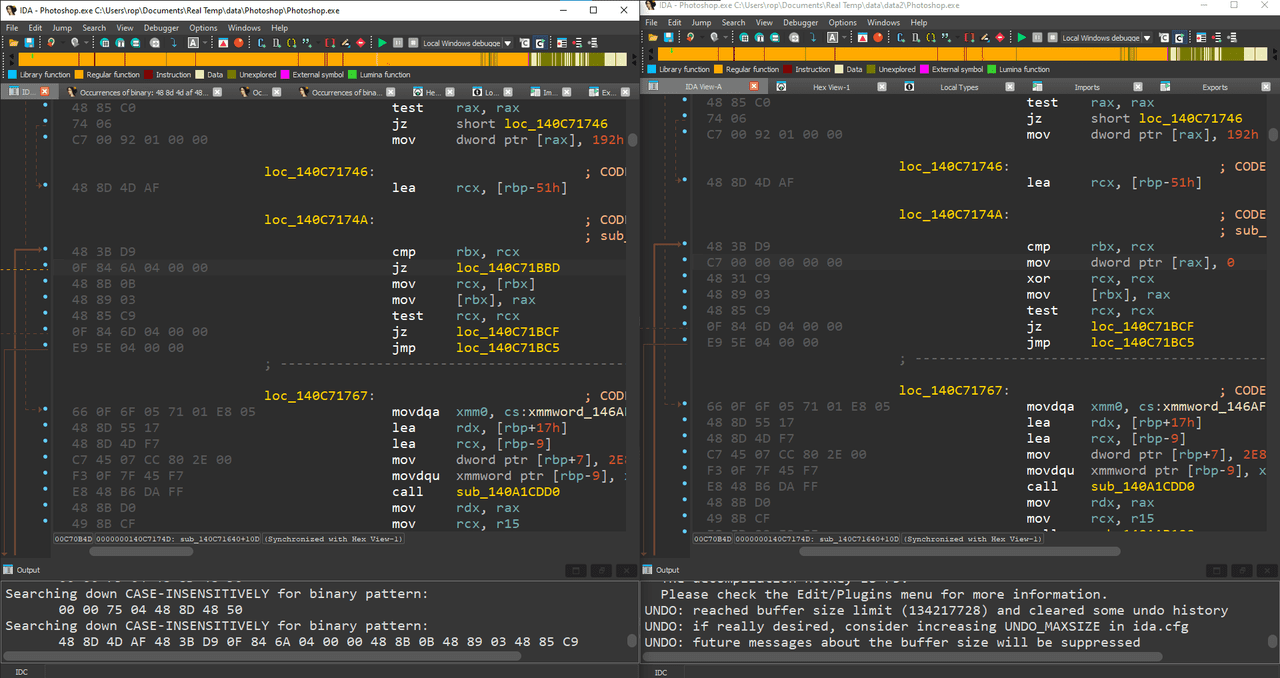Screen dimensions: 1280x678
Task: Pause the process in right window toolbar
Action: tap(1037, 37)
